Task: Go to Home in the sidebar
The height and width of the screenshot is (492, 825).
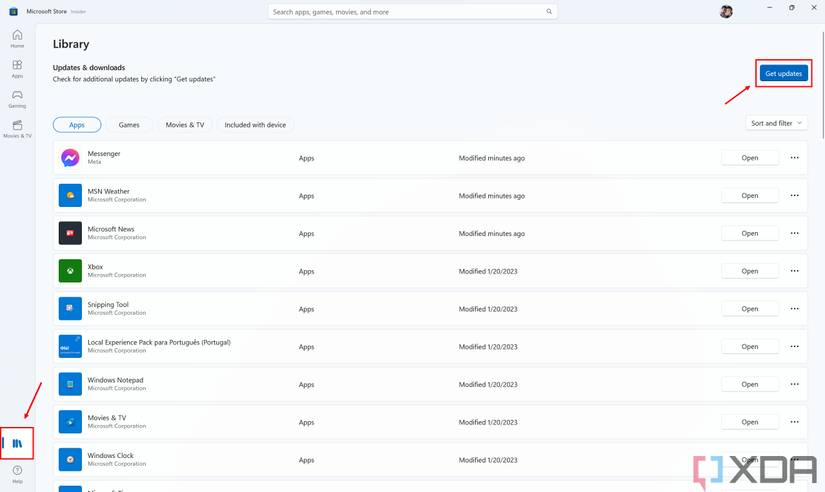Action: pyautogui.click(x=17, y=39)
